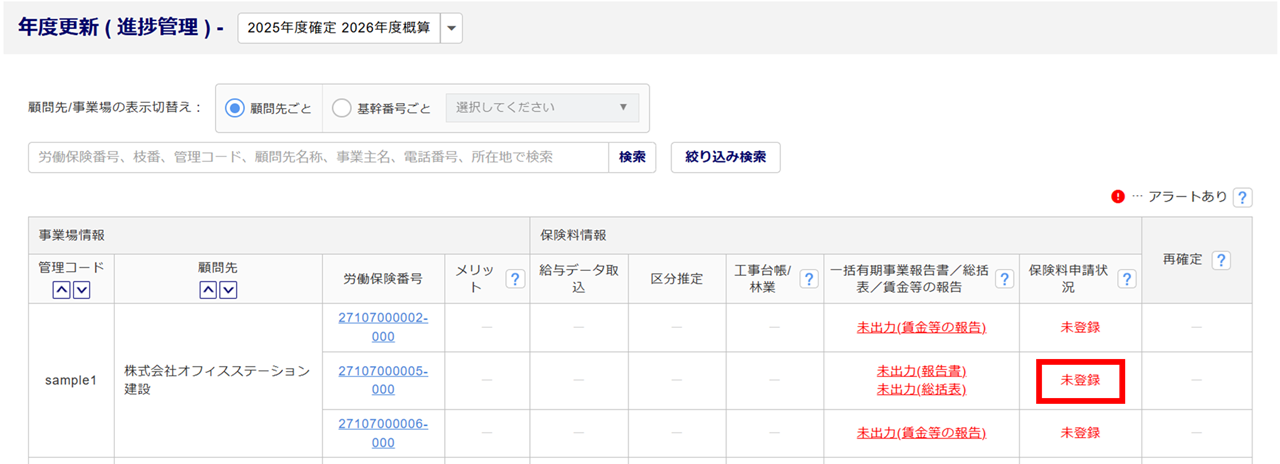Click help icon beside 保険料申請状況 header
Viewport: 1280px width, 464px height.
click(1127, 279)
